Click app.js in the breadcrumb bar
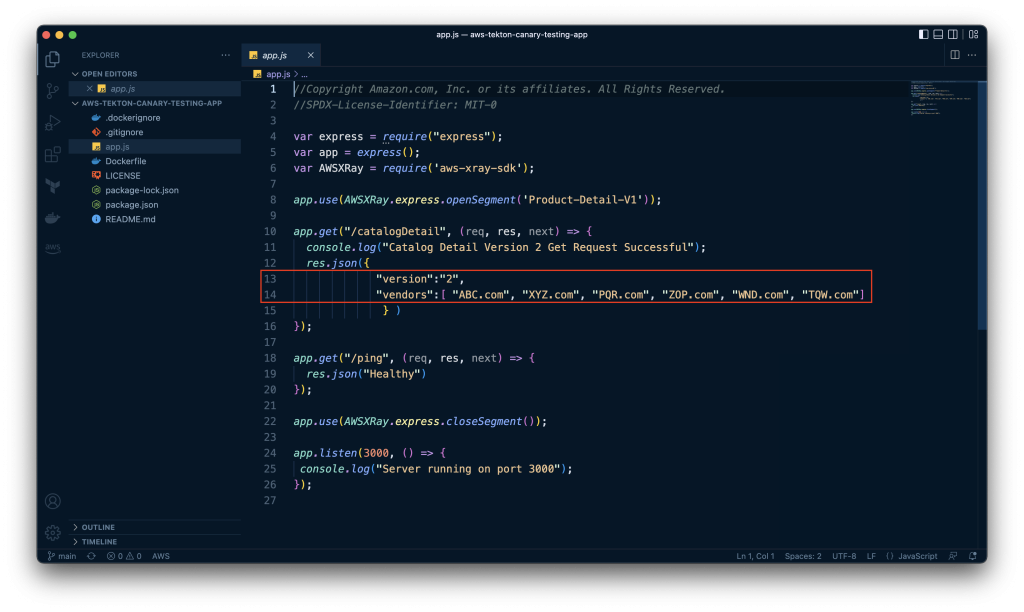 click(x=278, y=74)
